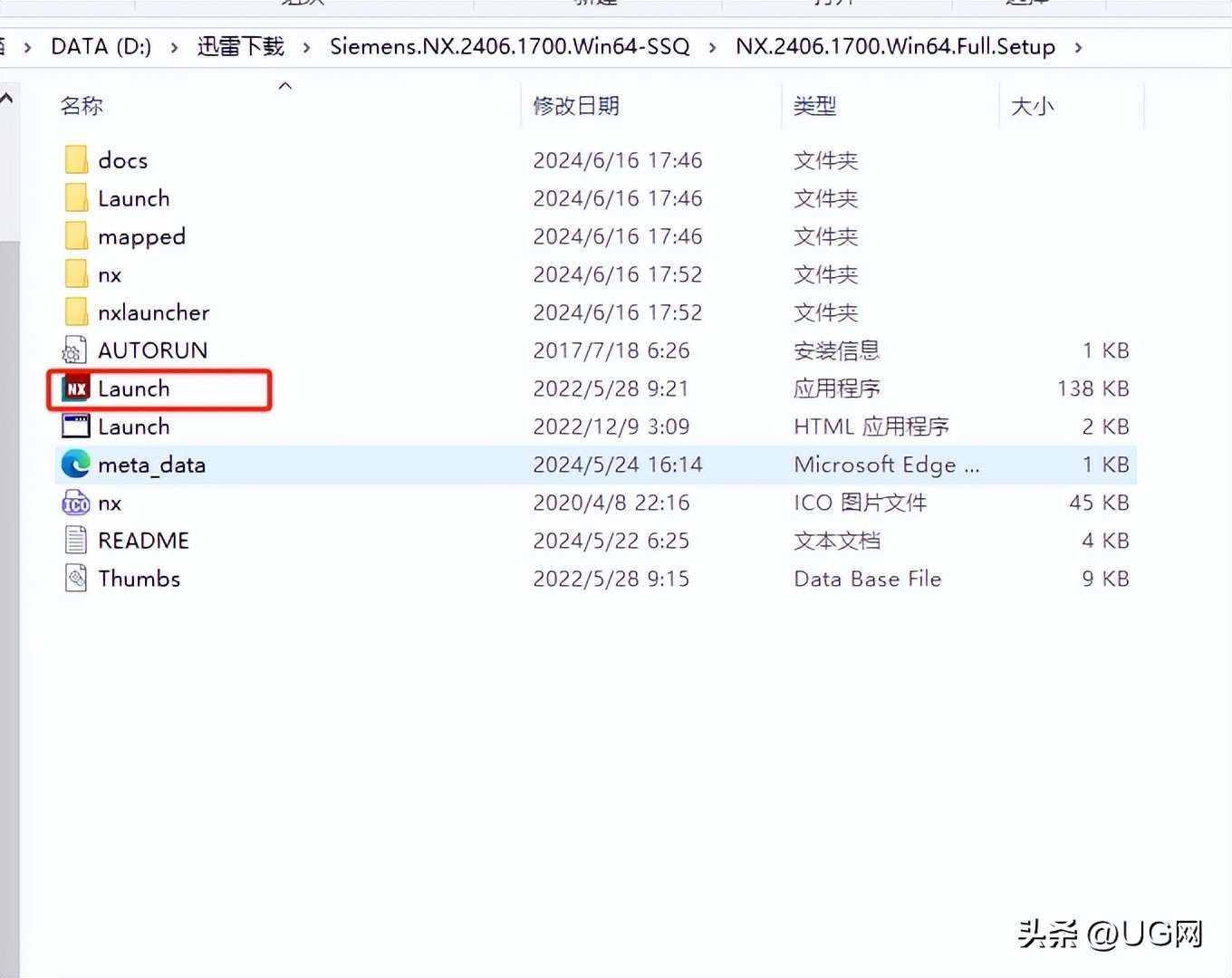Expand chevron after DATA (D:) breadcrumb
The width and height of the screenshot is (1232, 978).
coord(174,47)
